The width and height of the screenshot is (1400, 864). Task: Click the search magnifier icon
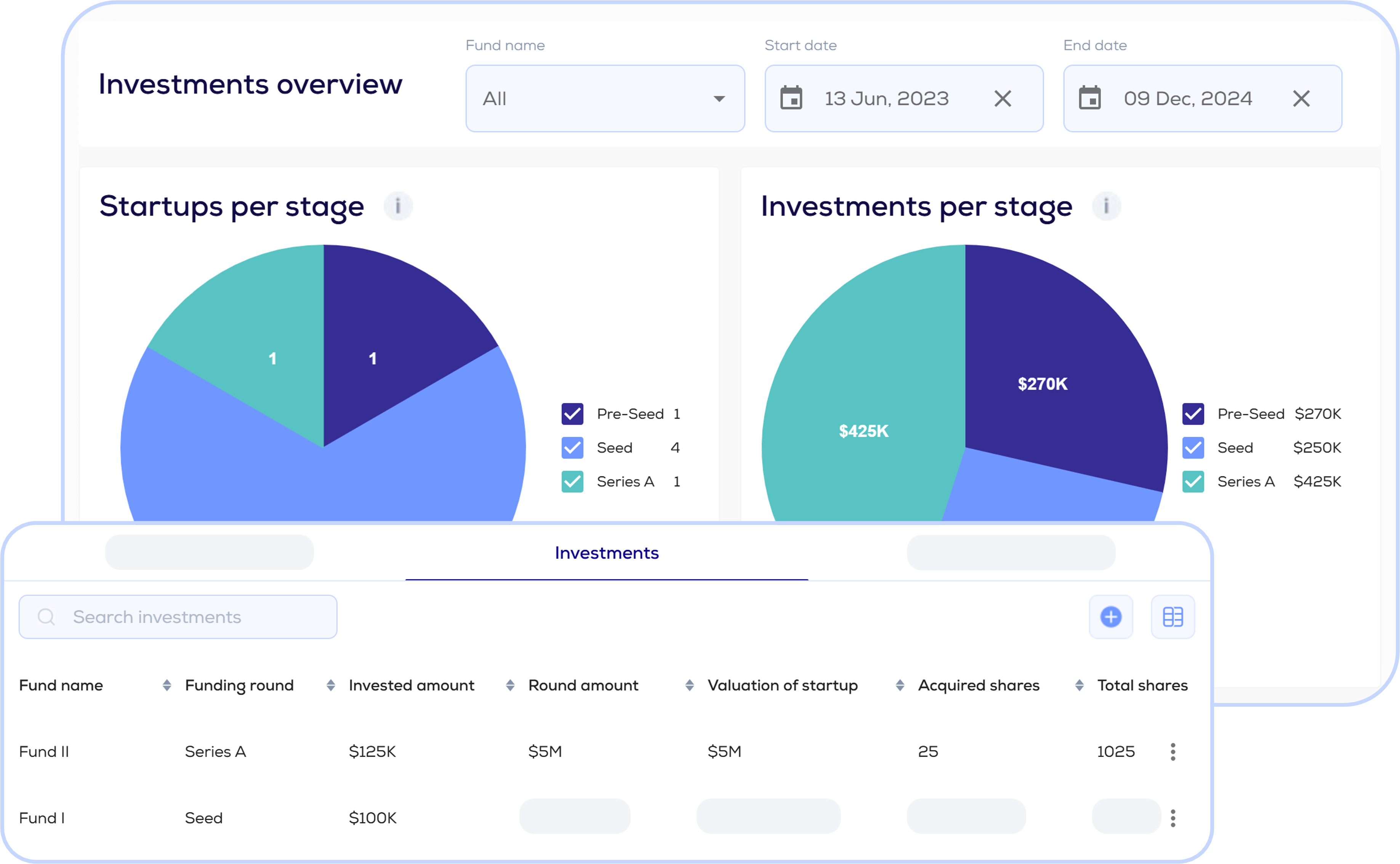coord(46,616)
